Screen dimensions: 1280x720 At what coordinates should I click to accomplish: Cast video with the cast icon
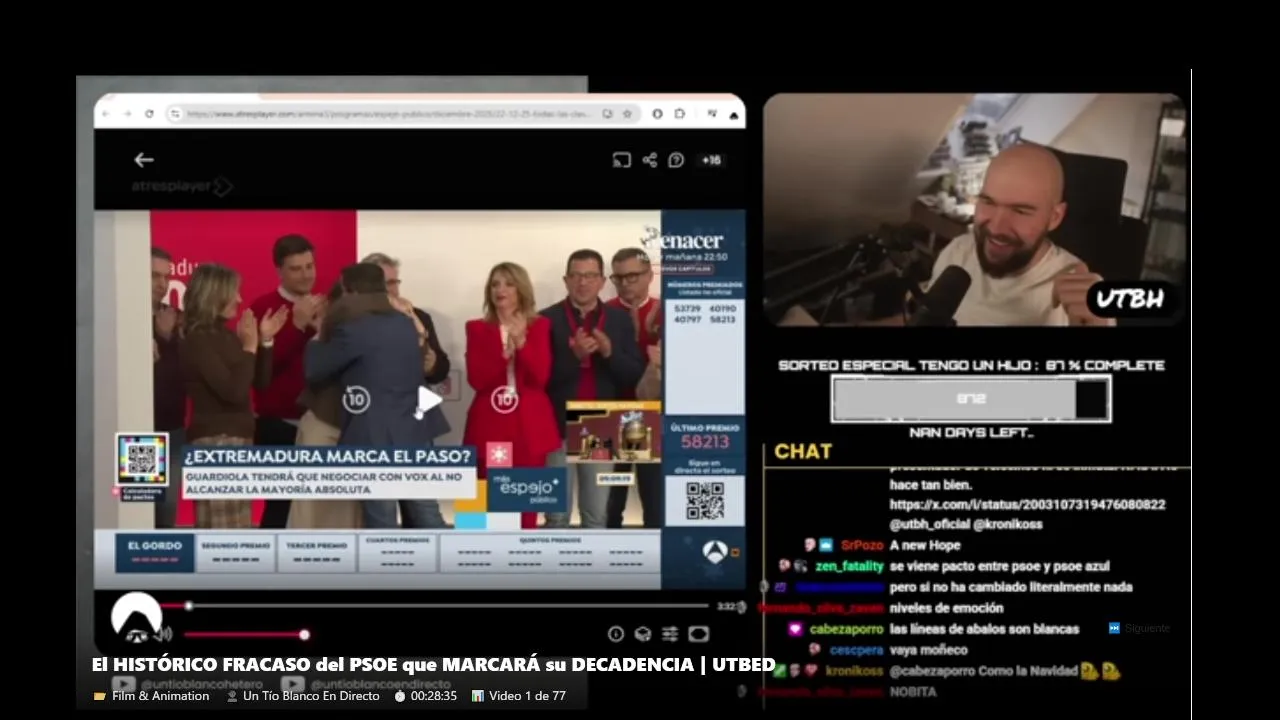[621, 160]
